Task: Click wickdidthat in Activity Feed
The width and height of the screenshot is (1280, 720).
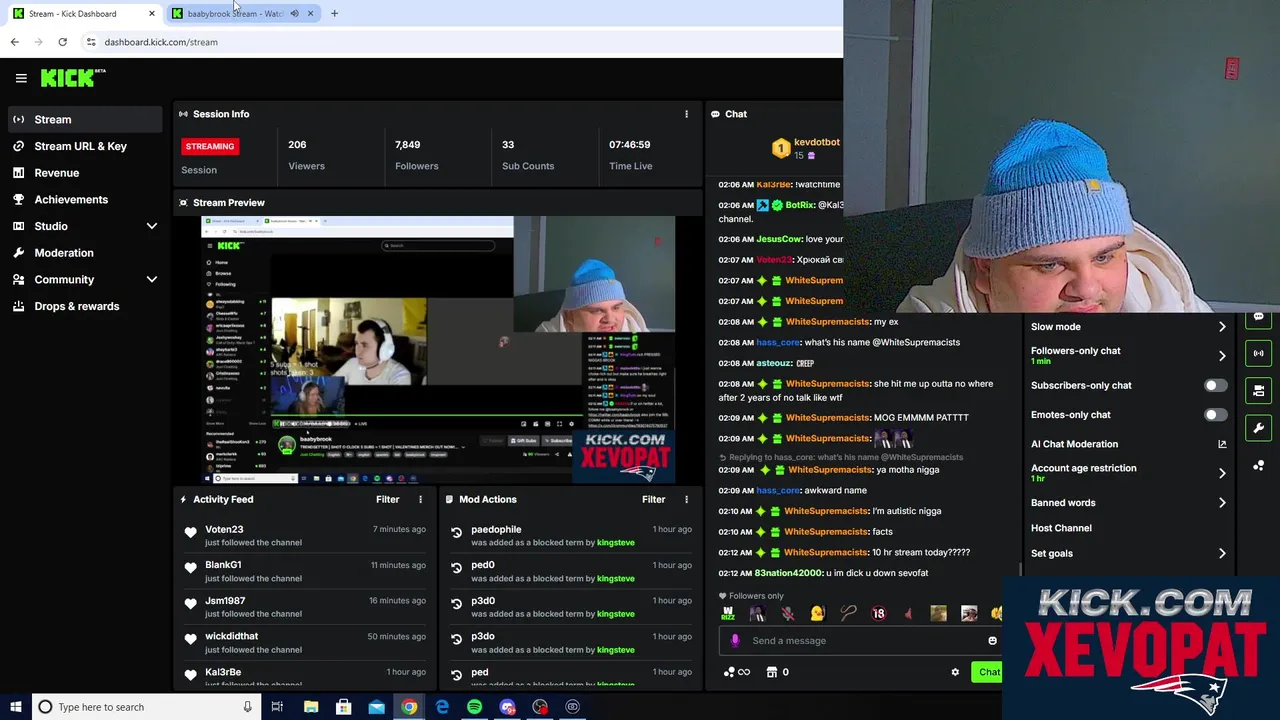Action: point(231,636)
